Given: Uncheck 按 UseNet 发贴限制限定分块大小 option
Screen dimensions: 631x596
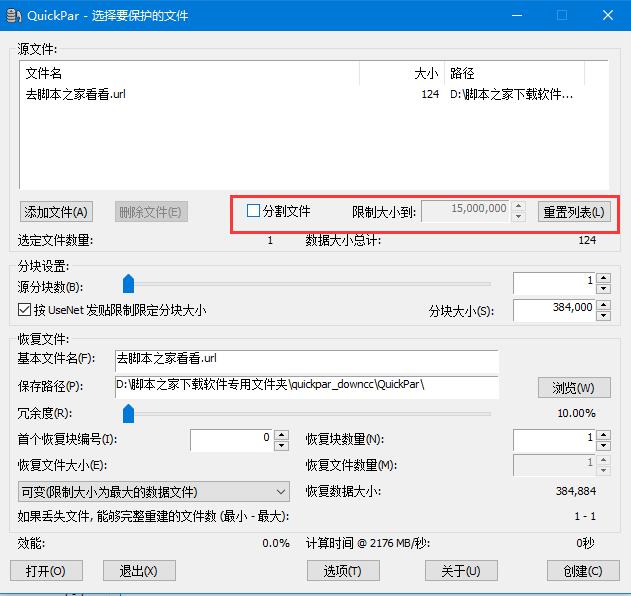Looking at the screenshot, I should coord(25,309).
